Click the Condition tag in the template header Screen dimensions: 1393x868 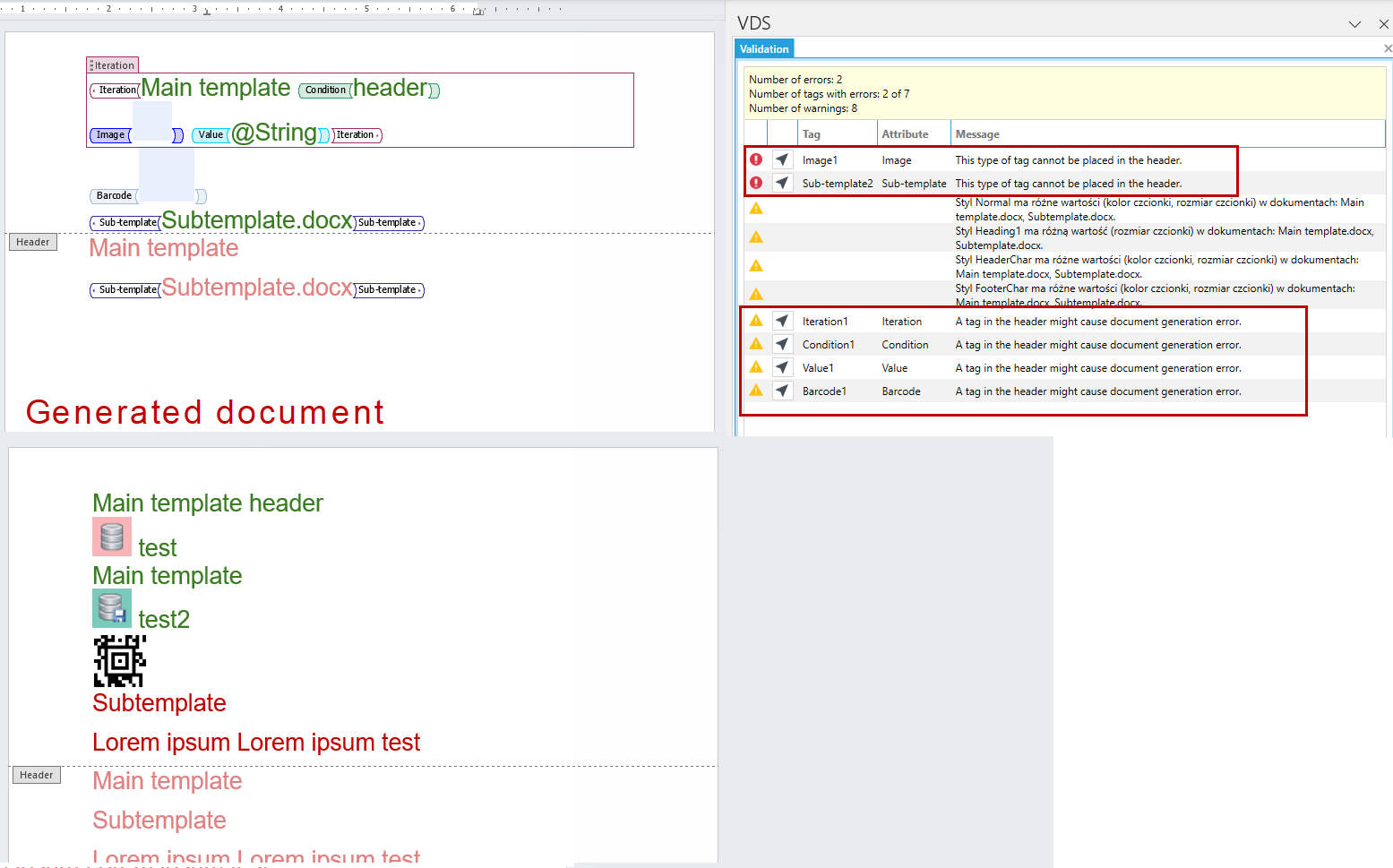tap(324, 90)
